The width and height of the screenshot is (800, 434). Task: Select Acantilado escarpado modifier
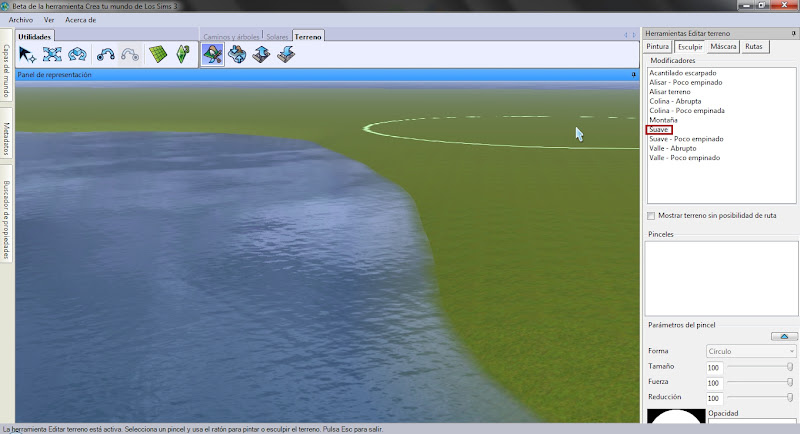[x=683, y=73]
